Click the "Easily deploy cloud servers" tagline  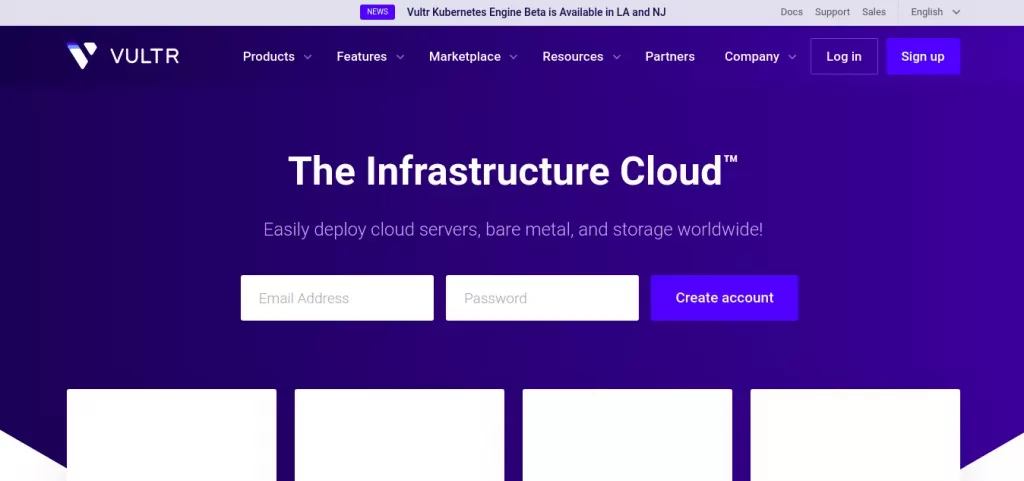click(x=513, y=230)
